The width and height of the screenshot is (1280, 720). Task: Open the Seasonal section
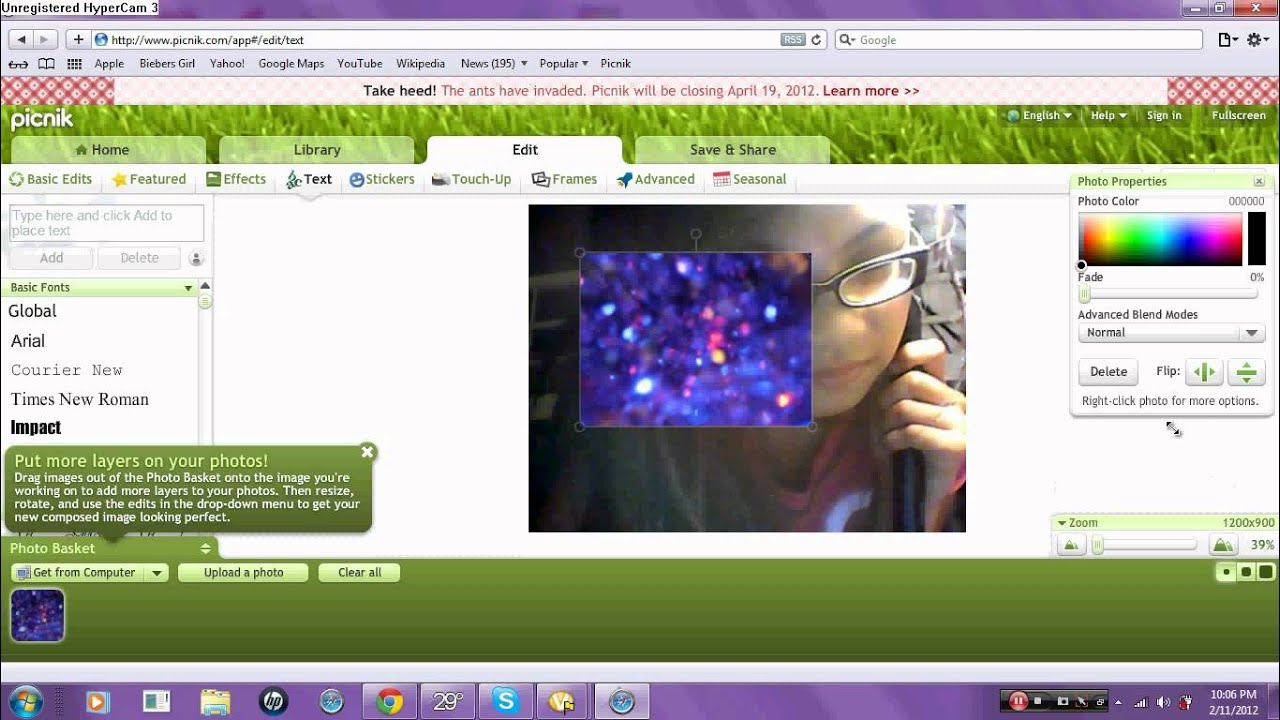749,179
